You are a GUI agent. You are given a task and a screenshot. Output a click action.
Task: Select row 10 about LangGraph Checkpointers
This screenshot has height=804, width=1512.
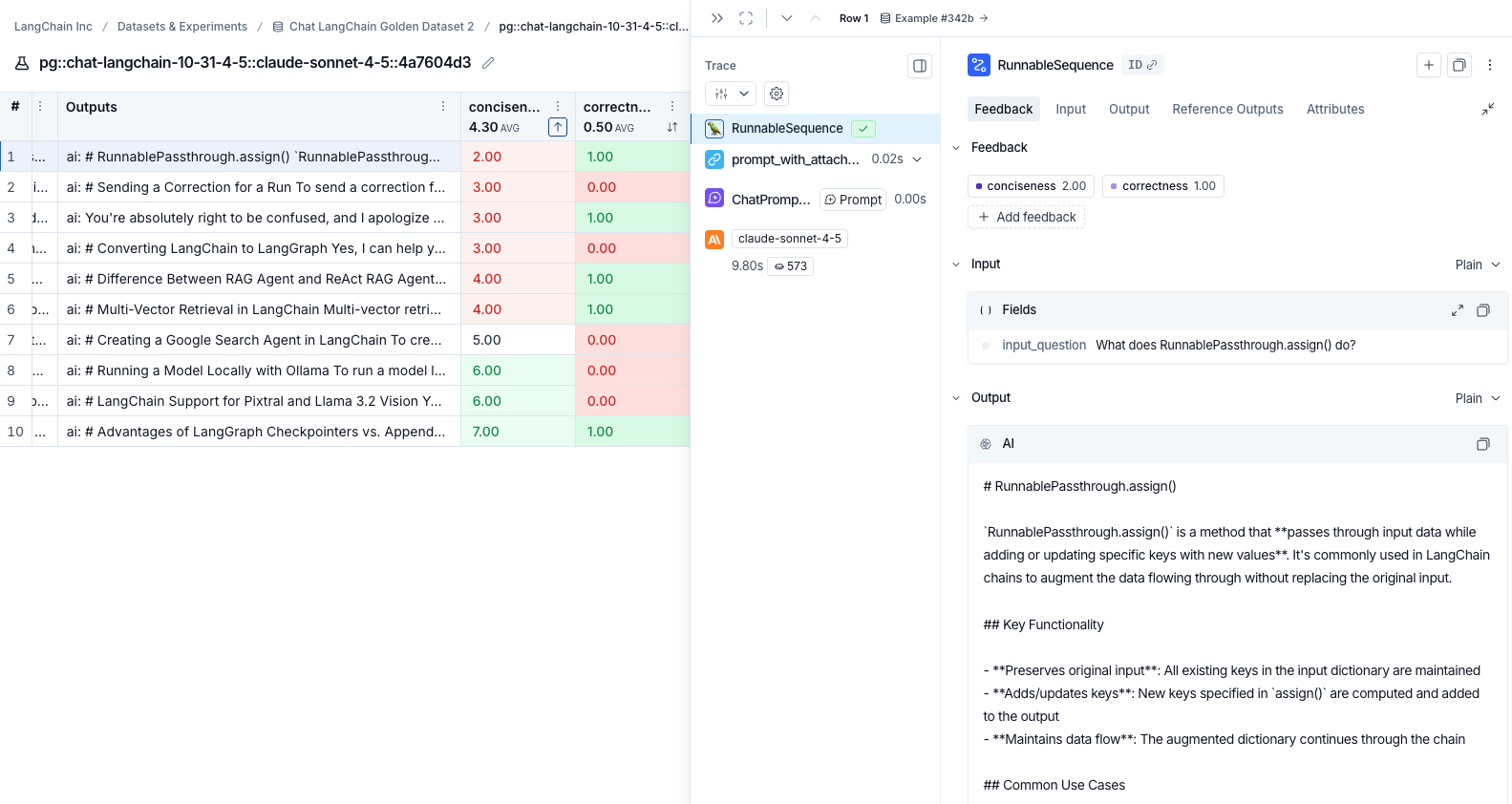point(345,432)
